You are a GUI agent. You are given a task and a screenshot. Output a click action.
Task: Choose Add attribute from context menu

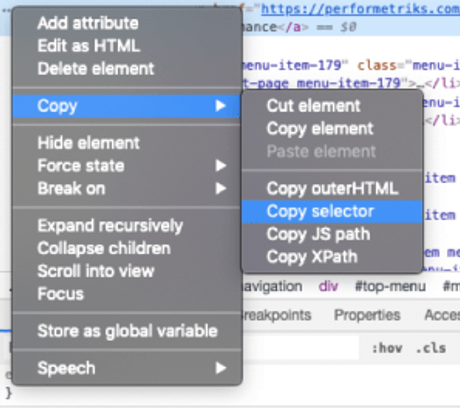[x=127, y=23]
